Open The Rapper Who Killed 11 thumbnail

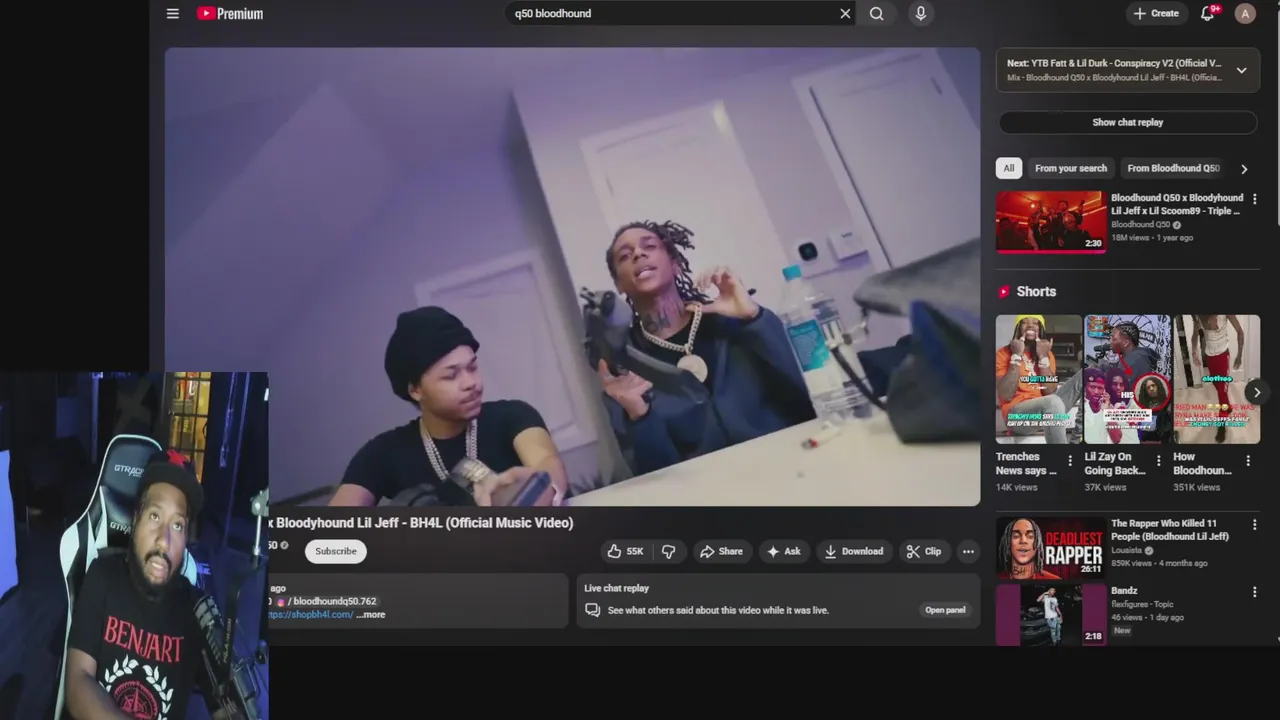tap(1050, 547)
